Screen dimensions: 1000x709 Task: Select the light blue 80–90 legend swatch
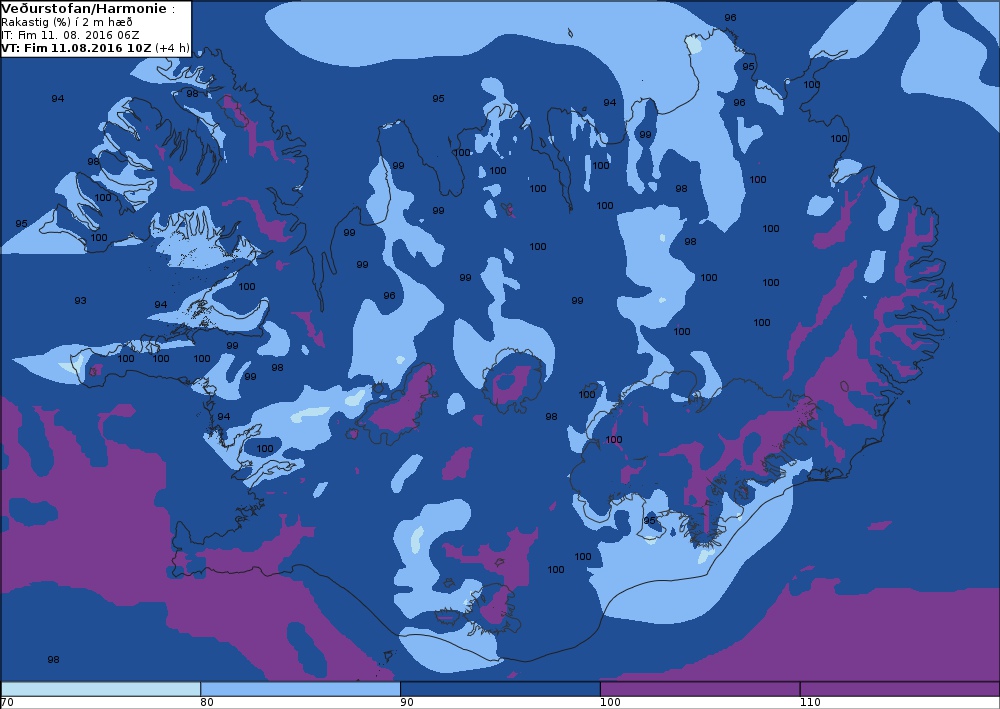tap(300, 689)
